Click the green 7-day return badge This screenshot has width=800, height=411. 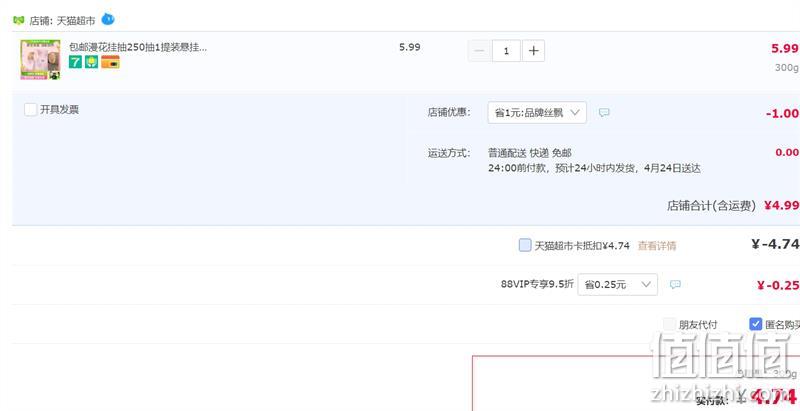click(76, 62)
